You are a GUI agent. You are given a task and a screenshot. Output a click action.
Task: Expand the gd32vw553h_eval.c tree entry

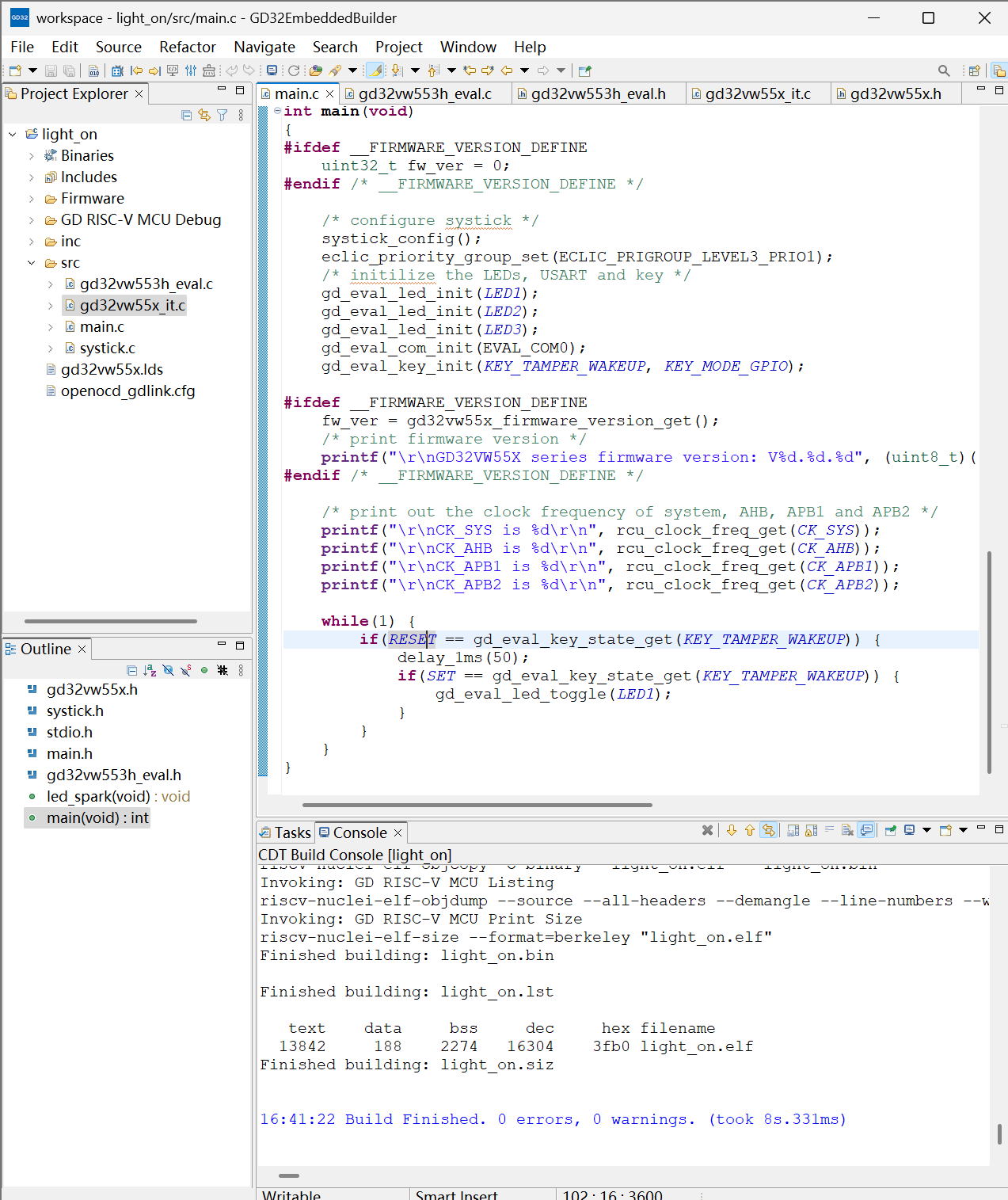click(51, 284)
